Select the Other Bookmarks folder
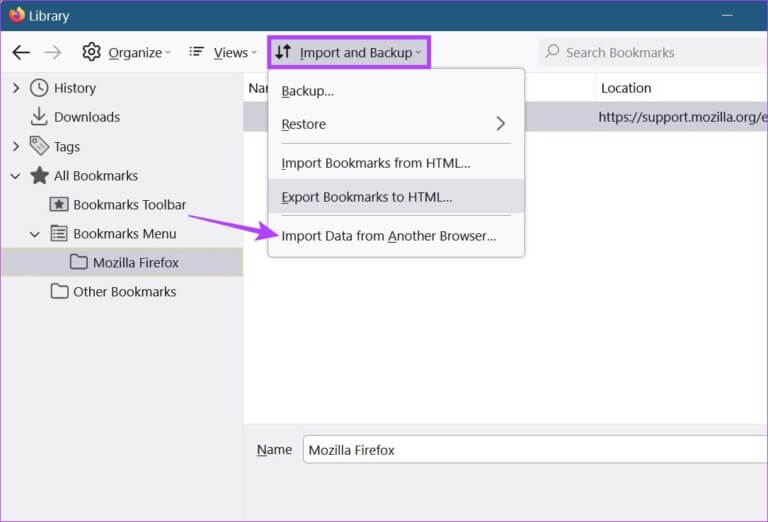 click(114, 292)
